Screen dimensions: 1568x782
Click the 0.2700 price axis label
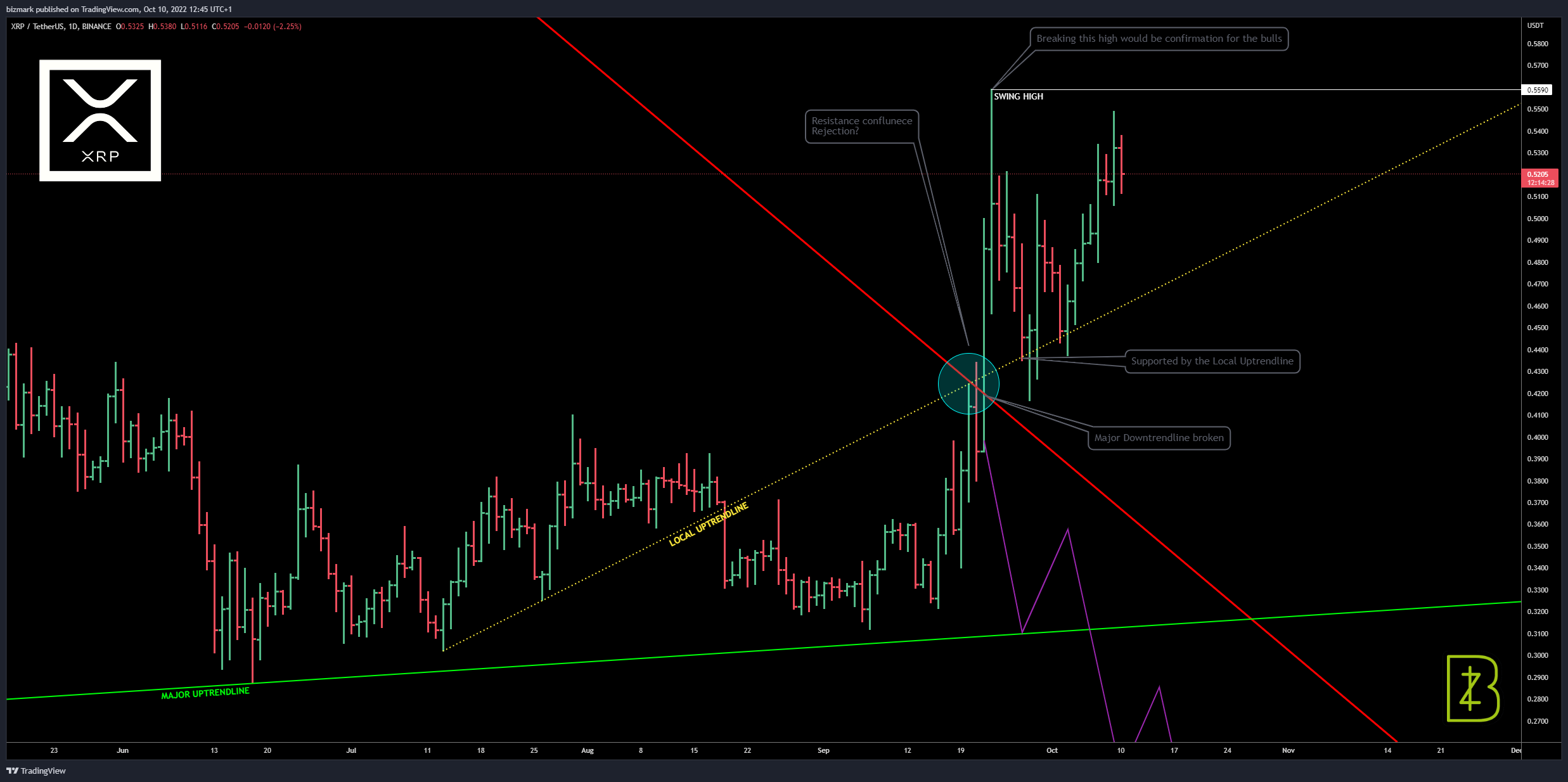click(1538, 721)
